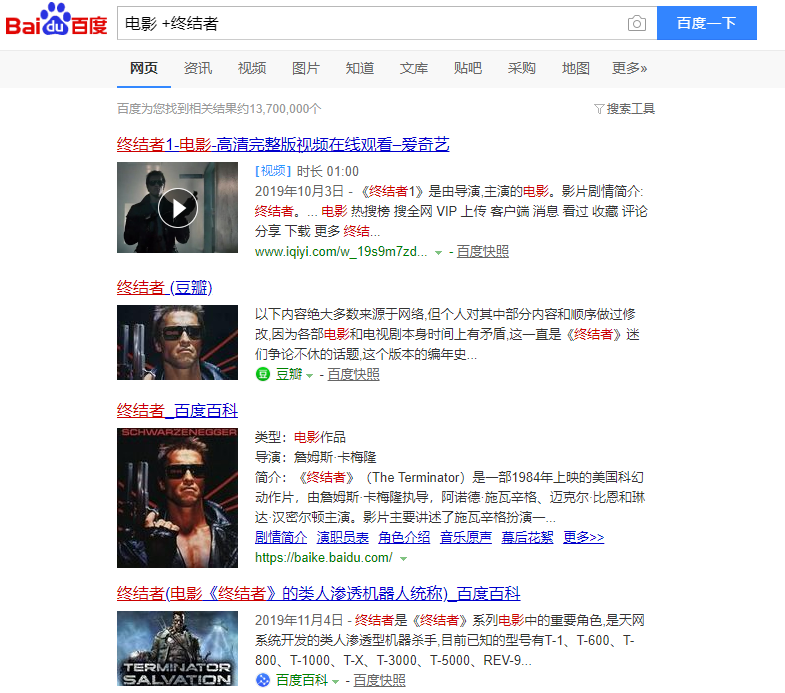Click the https://baike.baidu.com/ URL
Viewport: 785px width, 693px height.
(323, 557)
